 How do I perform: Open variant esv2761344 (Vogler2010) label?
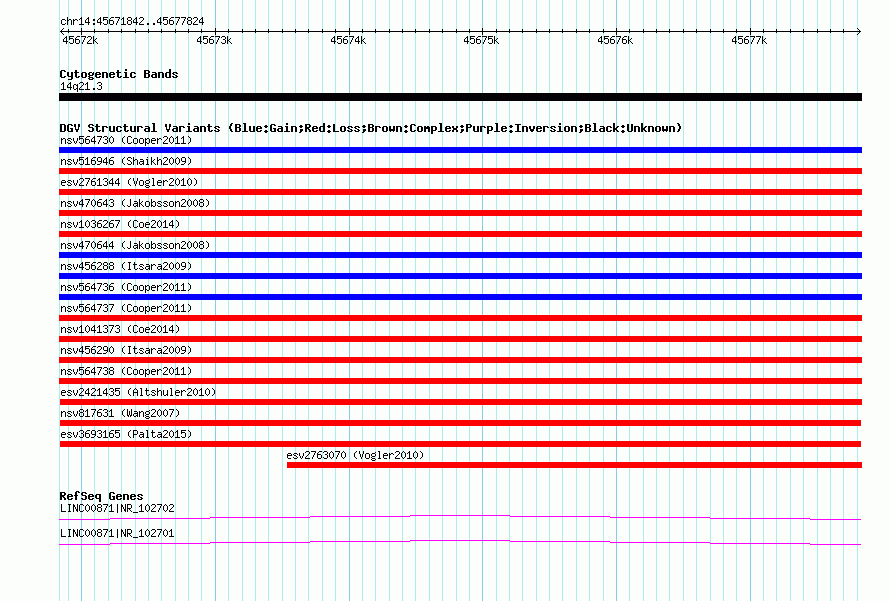click(129, 182)
